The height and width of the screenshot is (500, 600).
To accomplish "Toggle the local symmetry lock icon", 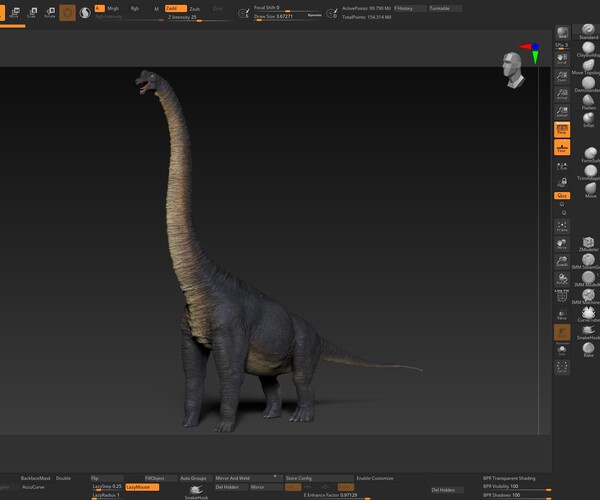I will click(562, 182).
